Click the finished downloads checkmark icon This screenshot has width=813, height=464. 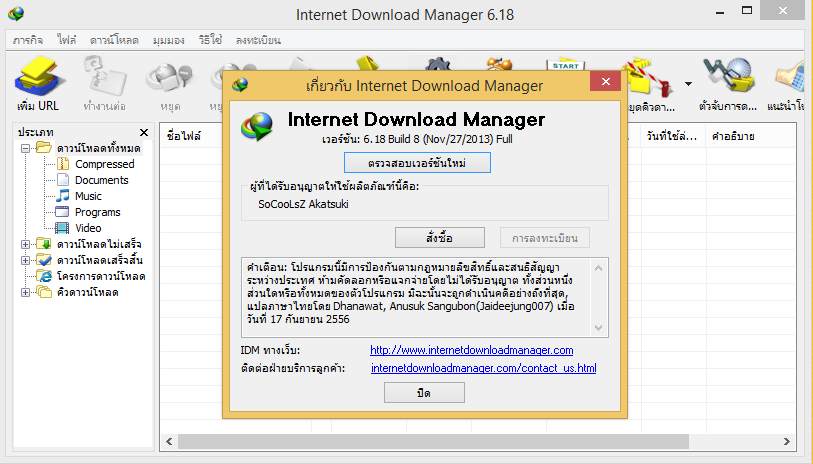tap(44, 260)
